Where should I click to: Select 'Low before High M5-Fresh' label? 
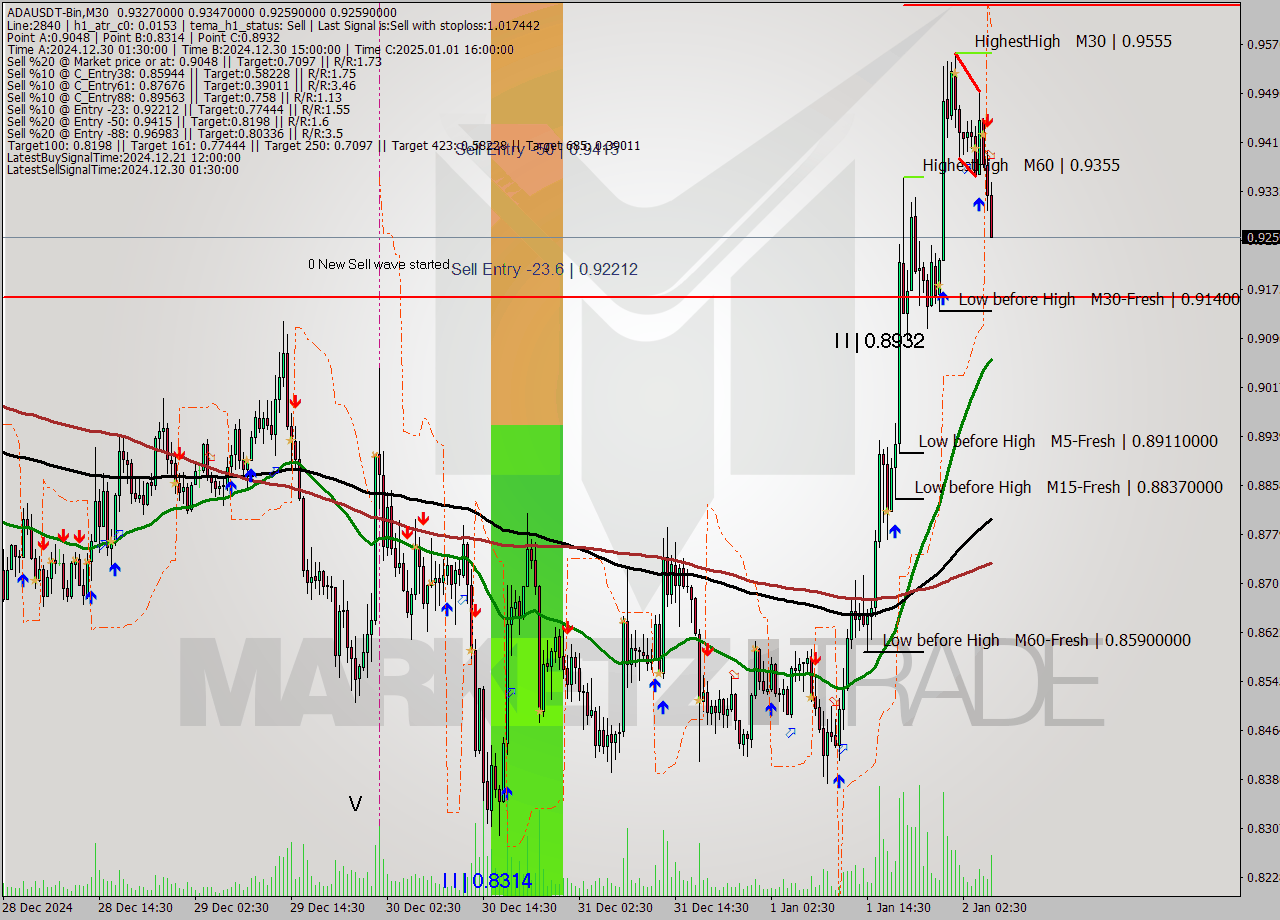[x=1068, y=441]
